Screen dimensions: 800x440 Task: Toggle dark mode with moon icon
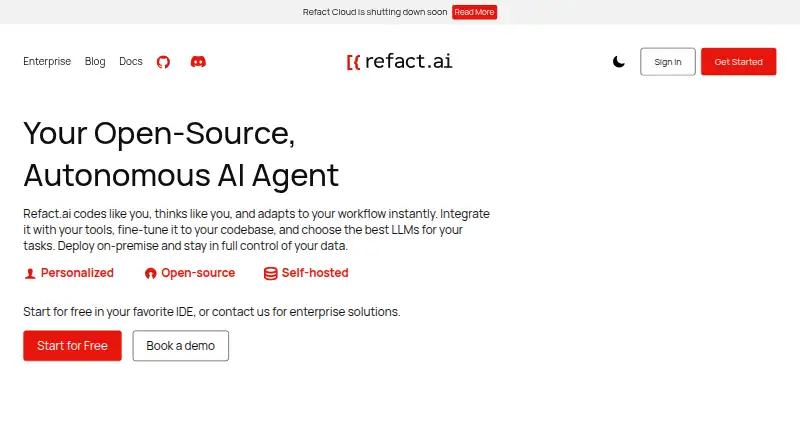click(x=618, y=62)
